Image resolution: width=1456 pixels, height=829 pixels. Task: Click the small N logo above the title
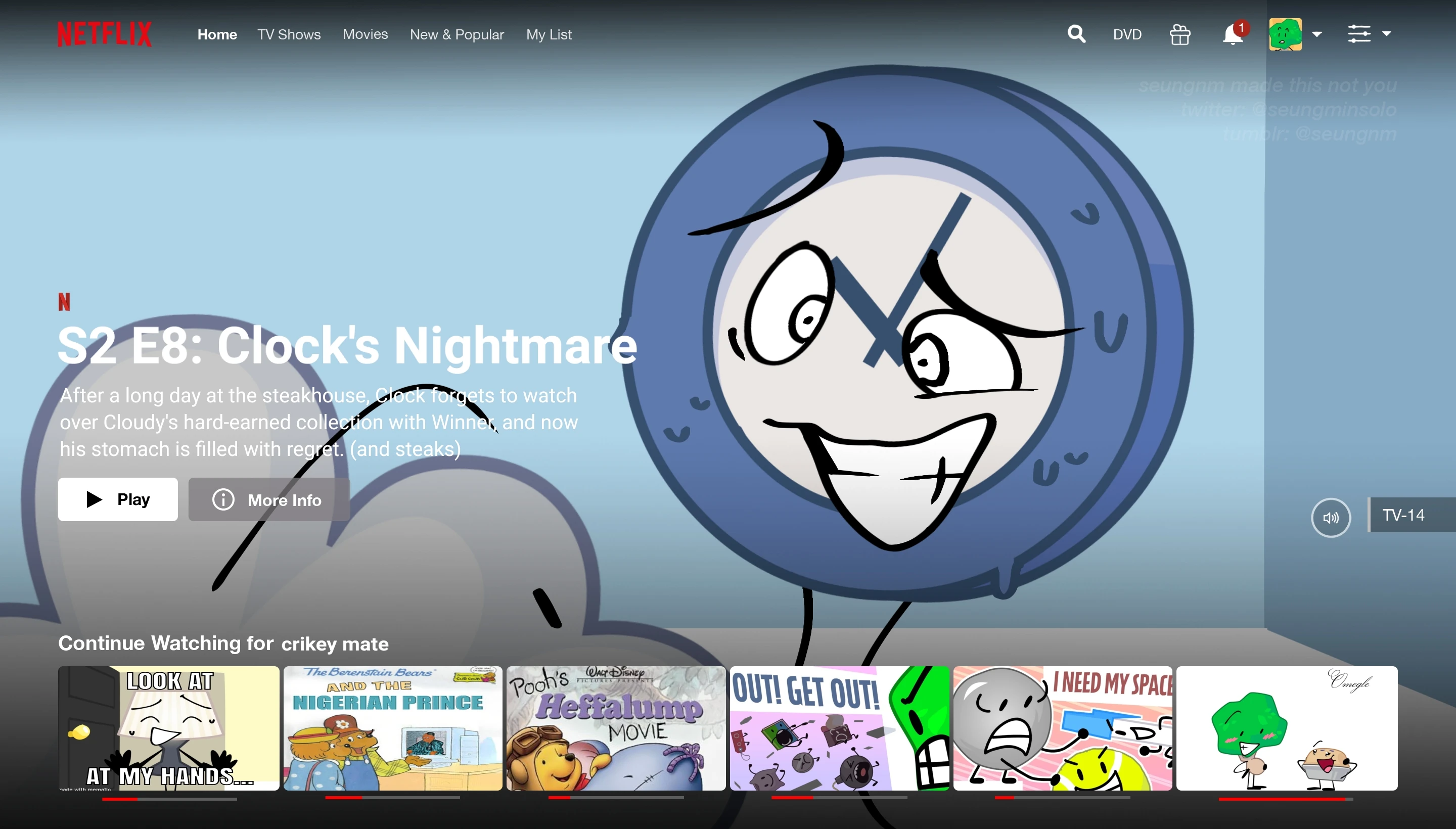(x=65, y=301)
